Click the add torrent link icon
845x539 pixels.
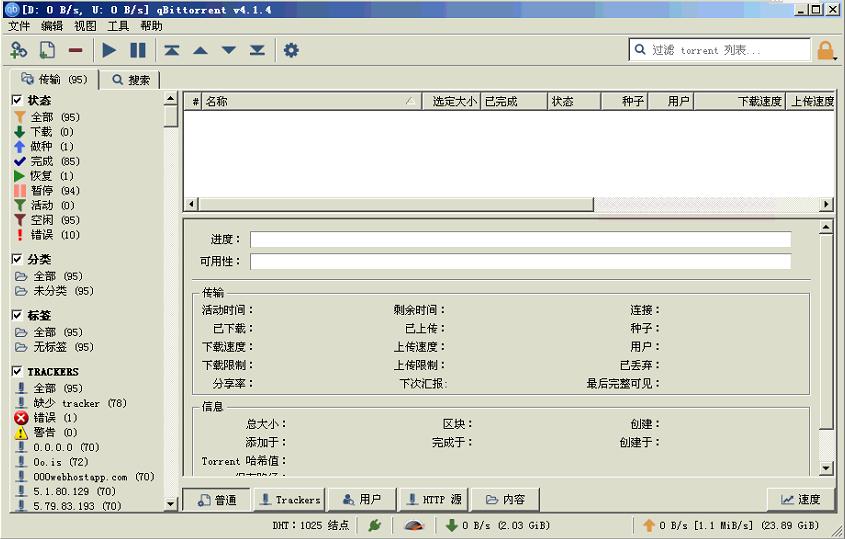click(x=19, y=50)
